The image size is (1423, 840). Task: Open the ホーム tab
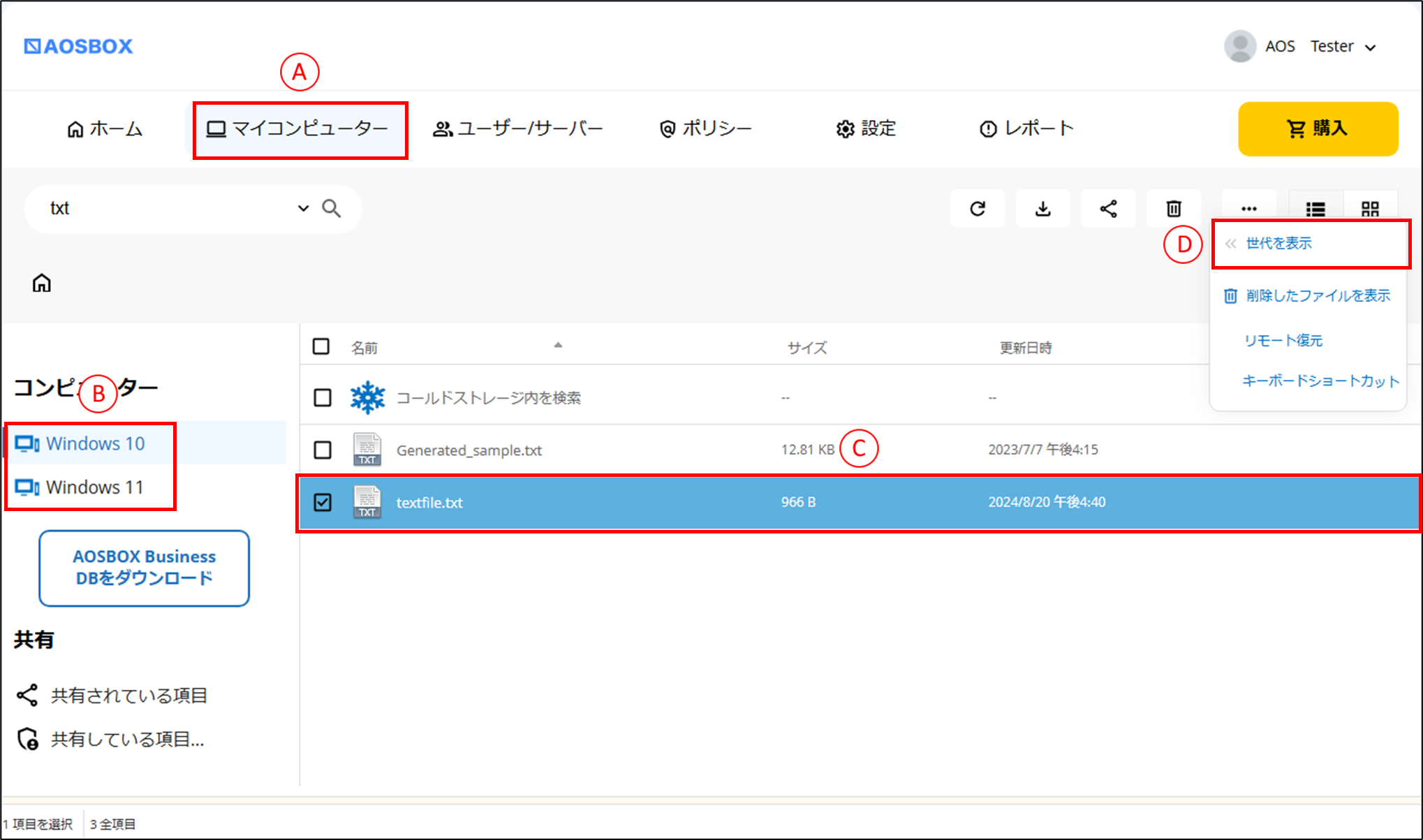(x=105, y=129)
